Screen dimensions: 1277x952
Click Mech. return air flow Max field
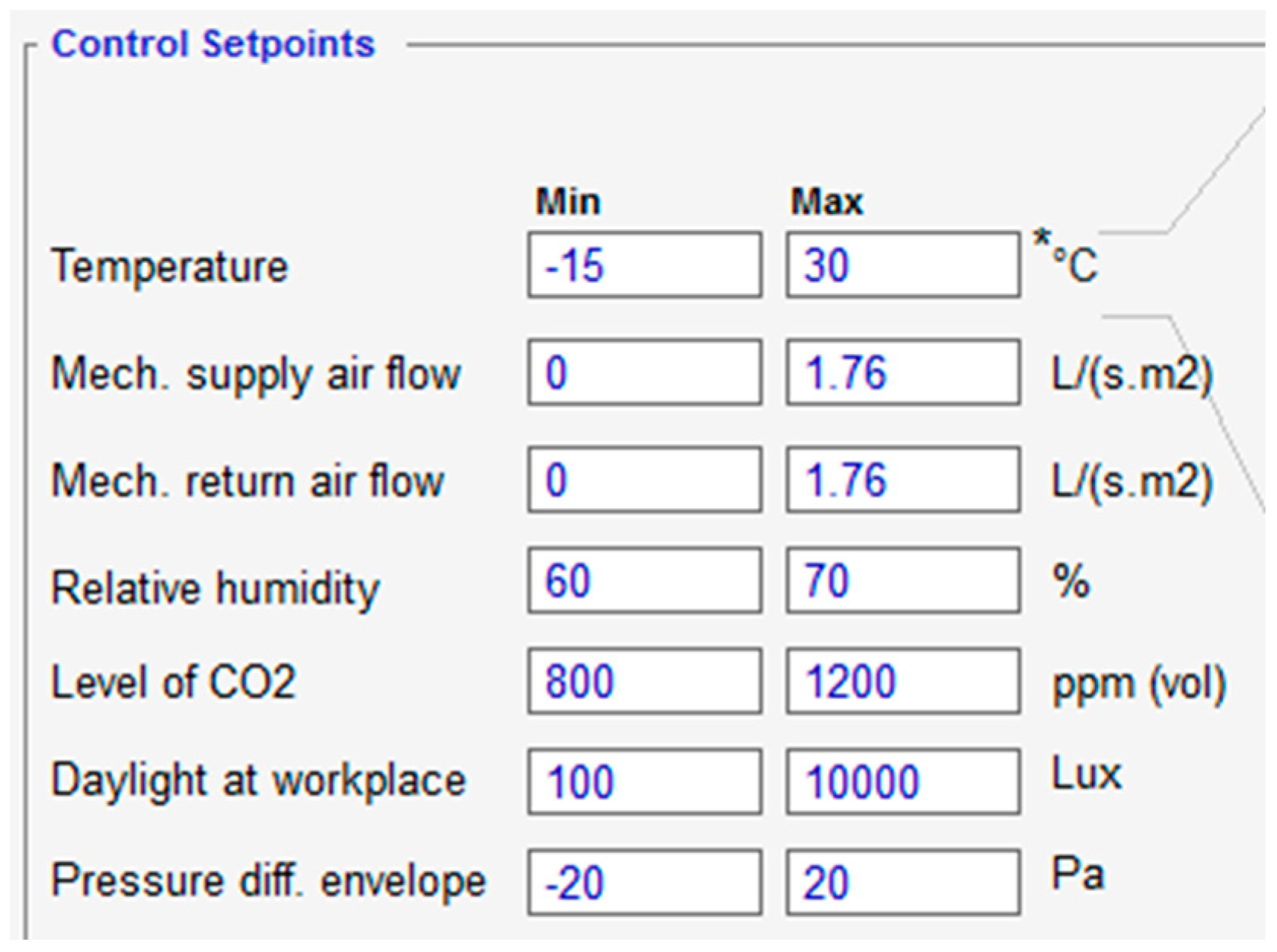point(903,480)
